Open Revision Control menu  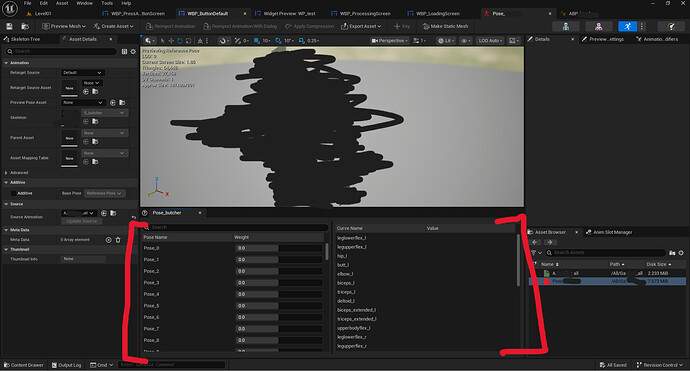point(660,365)
